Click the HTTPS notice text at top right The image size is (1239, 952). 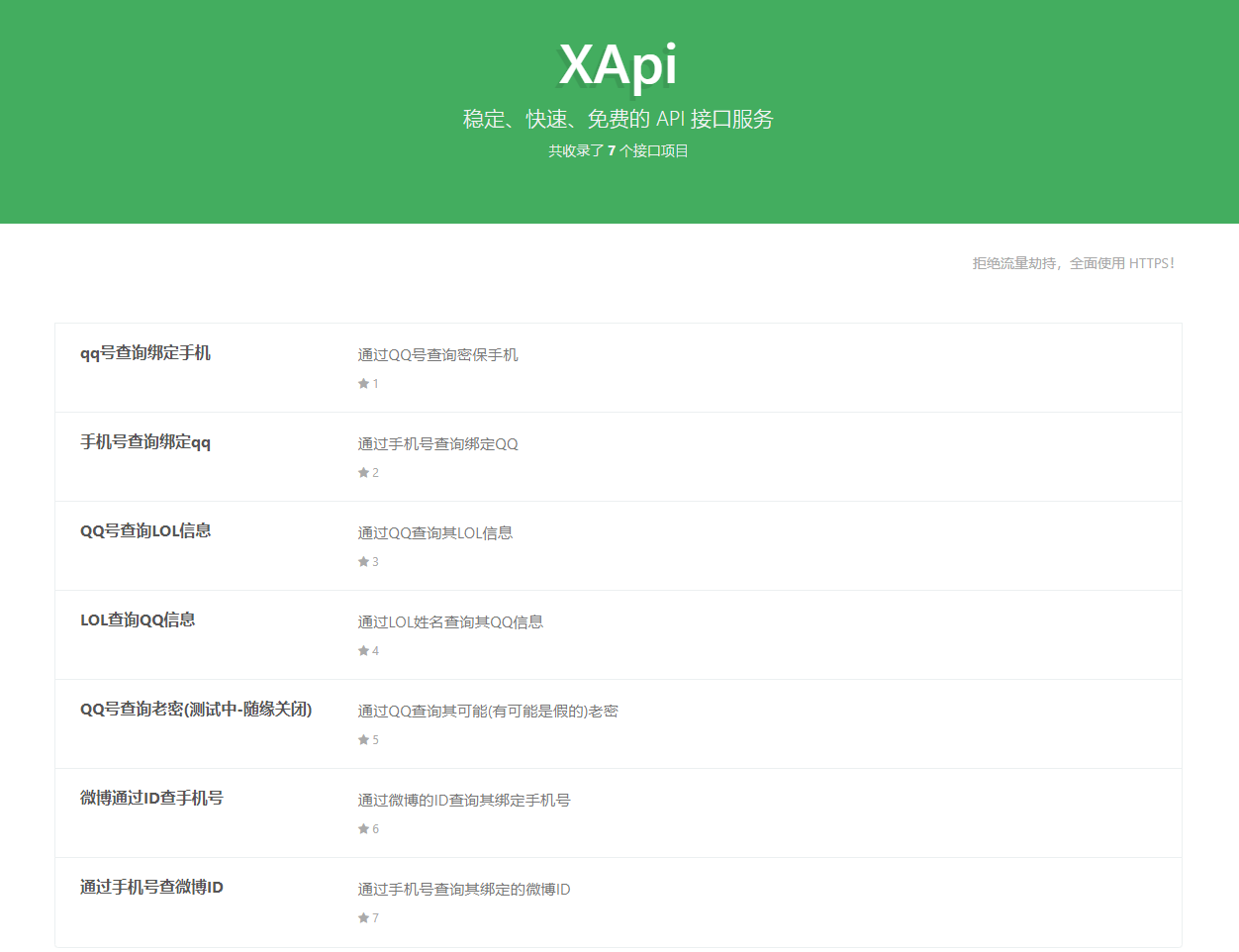[1073, 263]
